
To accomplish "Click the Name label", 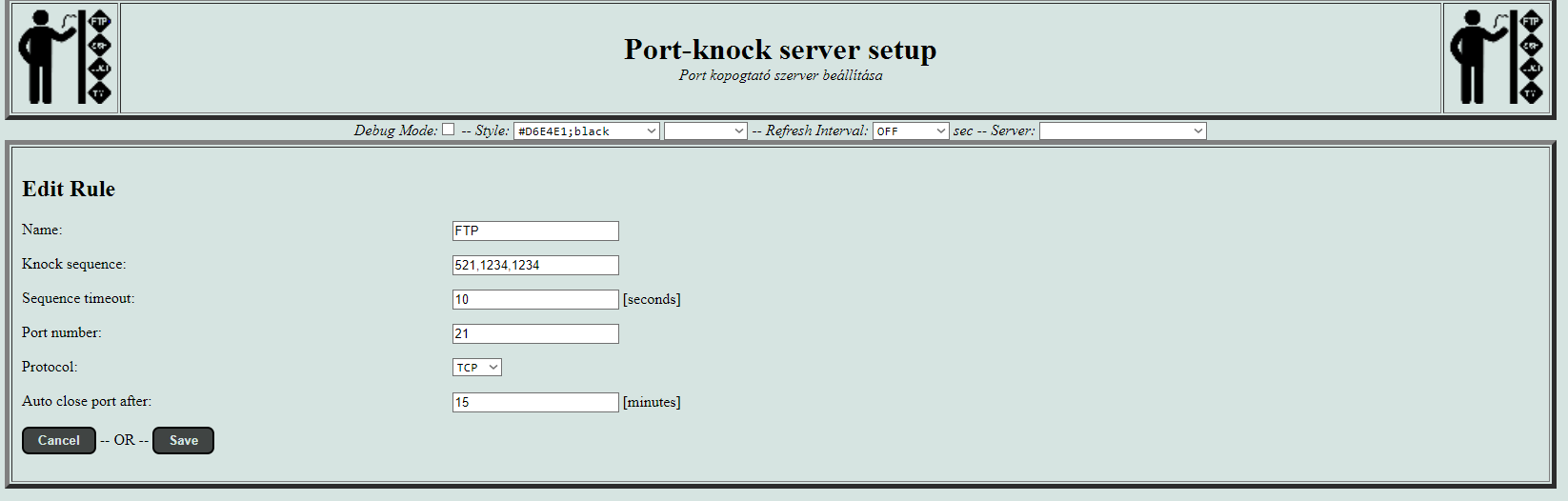I will pos(42,230).
